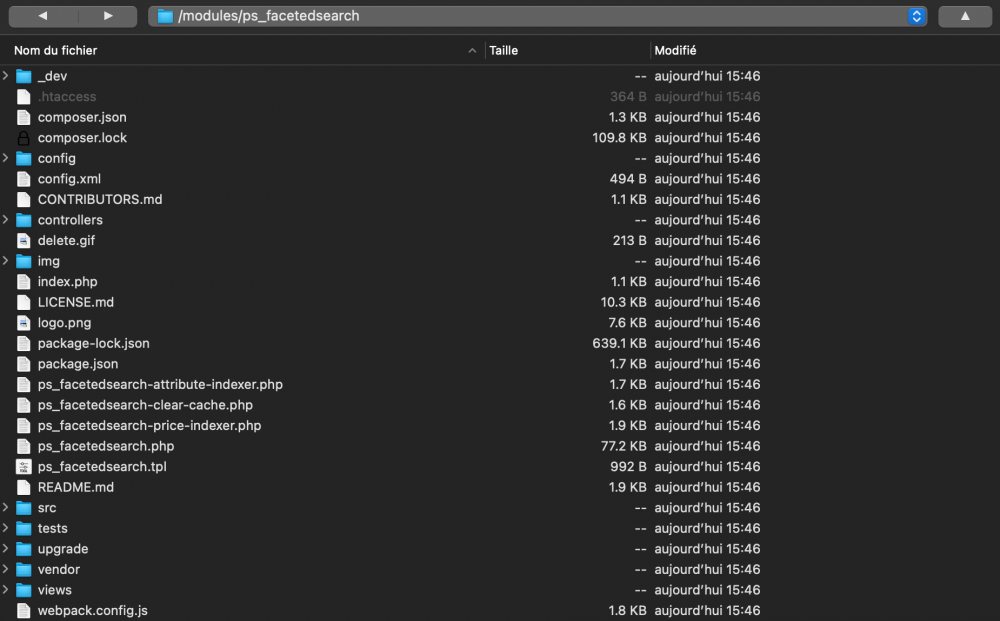Sort by Modifié column
Screen dimensions: 1000x621
pos(675,50)
